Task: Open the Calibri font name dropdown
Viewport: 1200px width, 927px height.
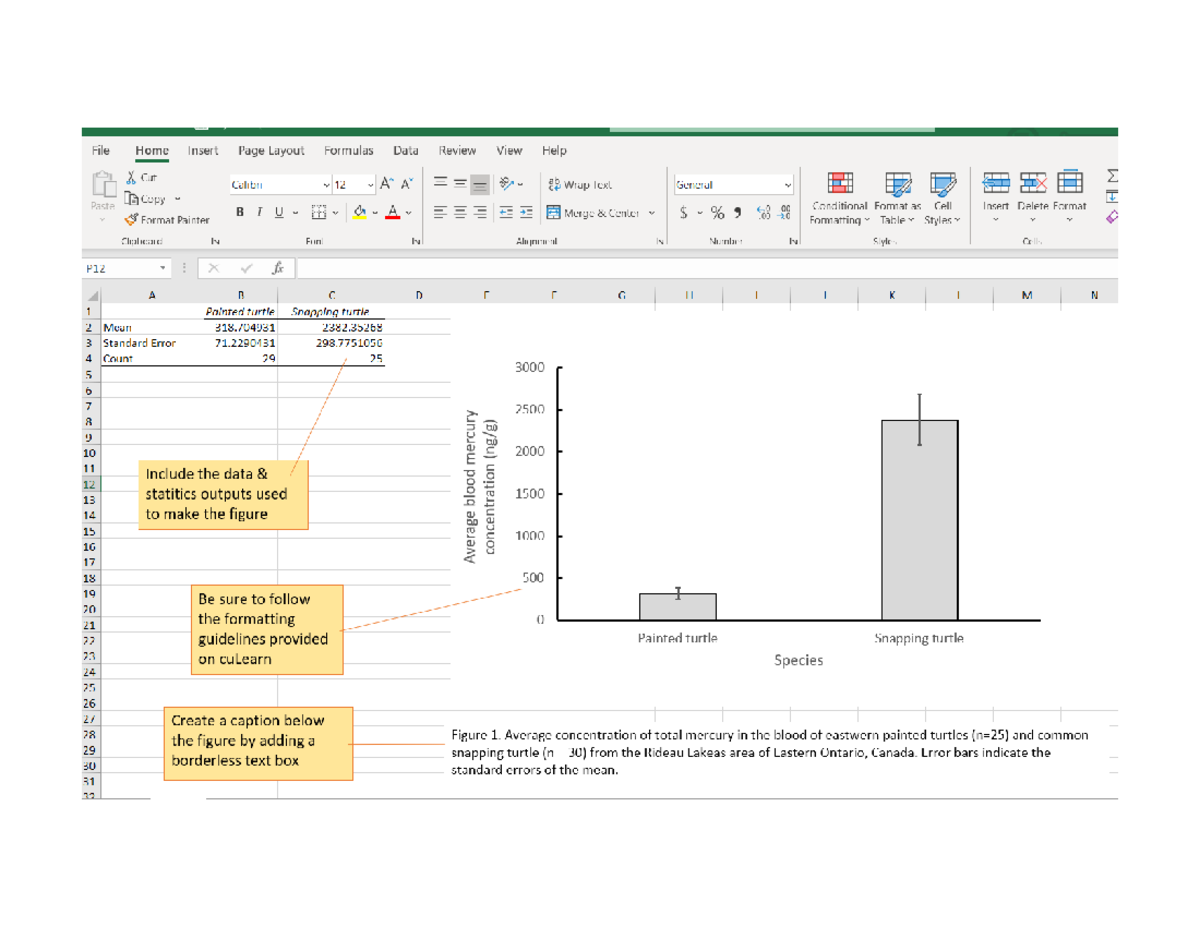Action: (328, 184)
